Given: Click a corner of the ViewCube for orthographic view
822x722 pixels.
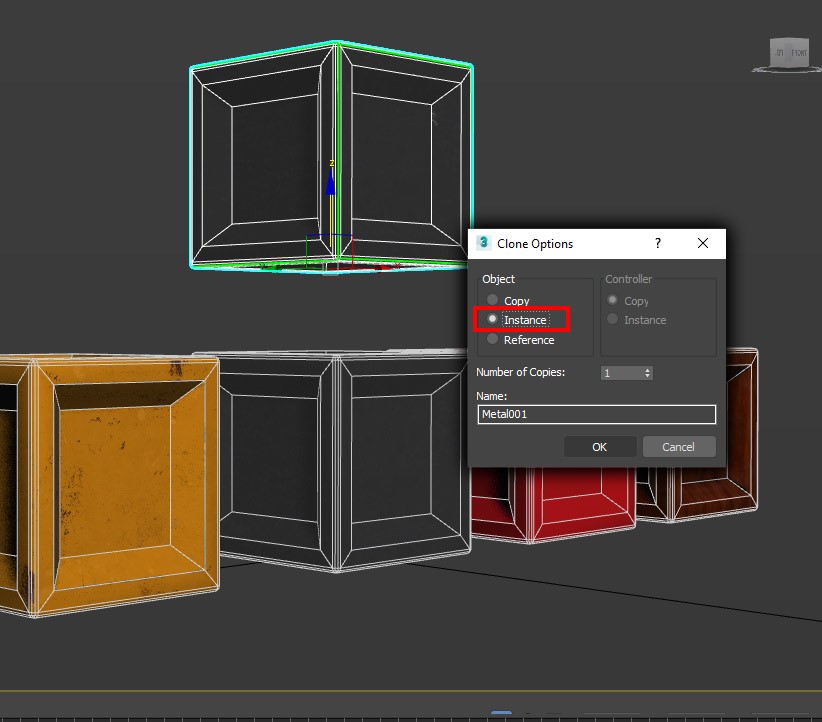Looking at the screenshot, I should tap(808, 40).
